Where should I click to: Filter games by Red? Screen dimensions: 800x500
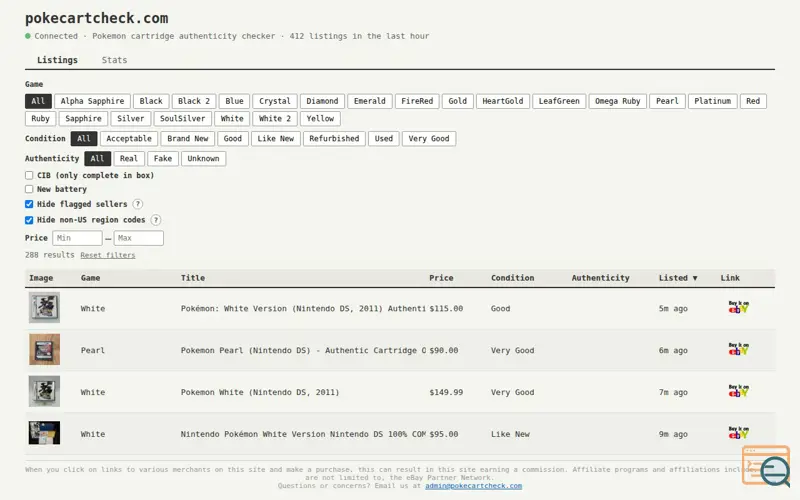pyautogui.click(x=753, y=101)
